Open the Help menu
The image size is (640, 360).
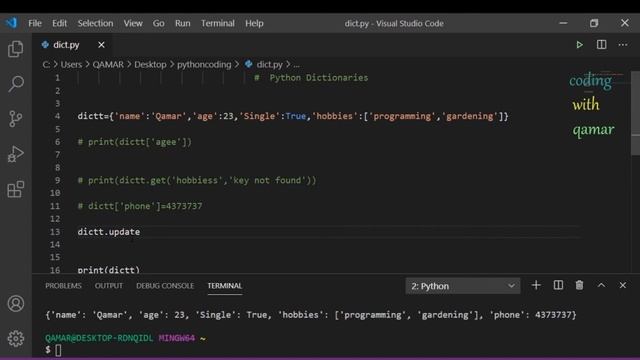[x=254, y=23]
